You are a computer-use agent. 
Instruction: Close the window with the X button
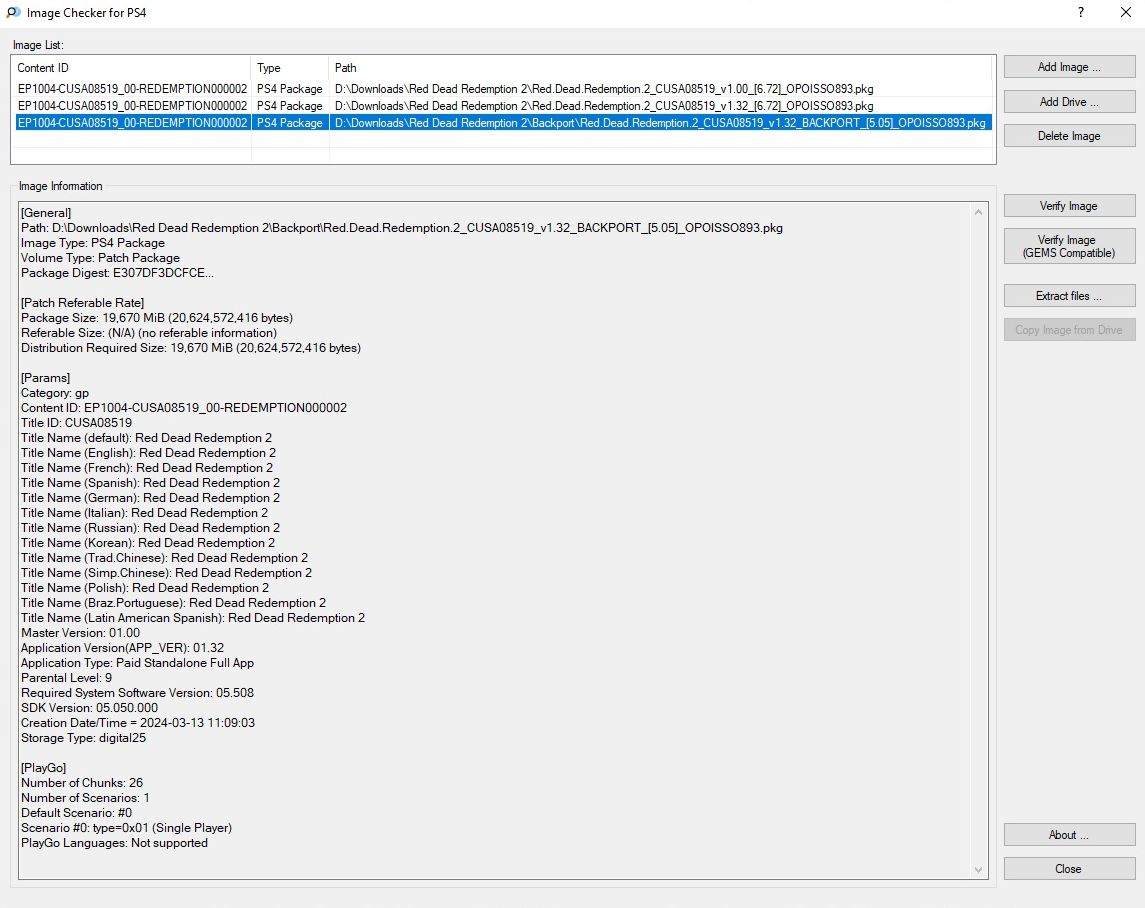(x=1125, y=12)
